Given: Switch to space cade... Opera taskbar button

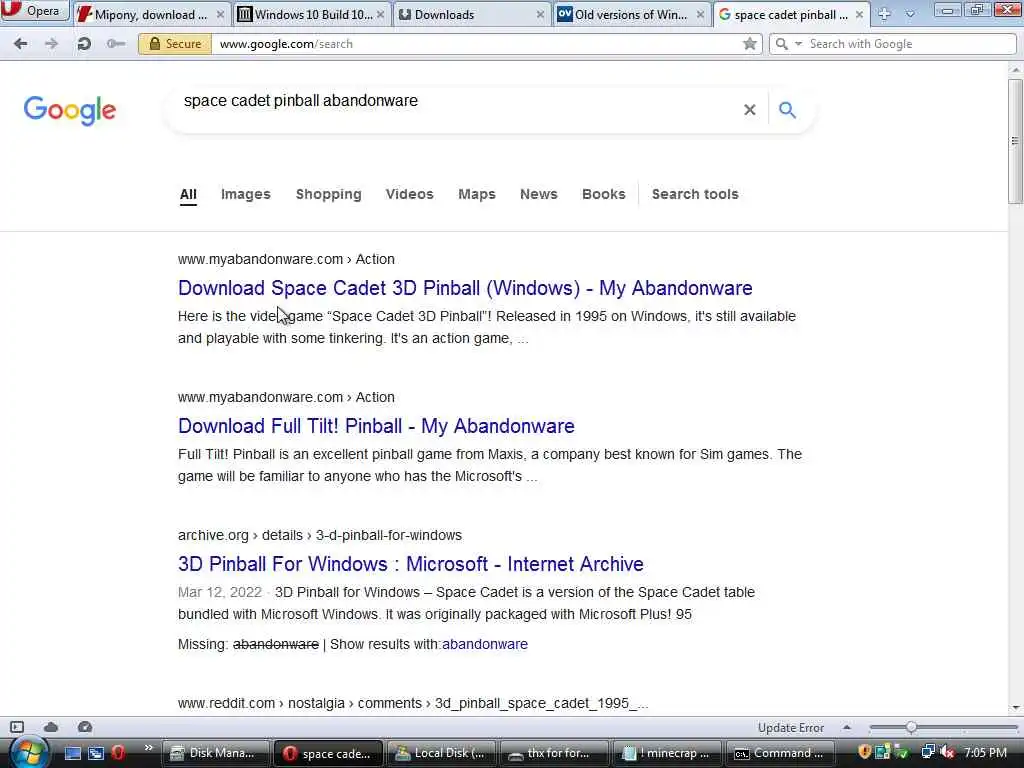Looking at the screenshot, I should (328, 753).
